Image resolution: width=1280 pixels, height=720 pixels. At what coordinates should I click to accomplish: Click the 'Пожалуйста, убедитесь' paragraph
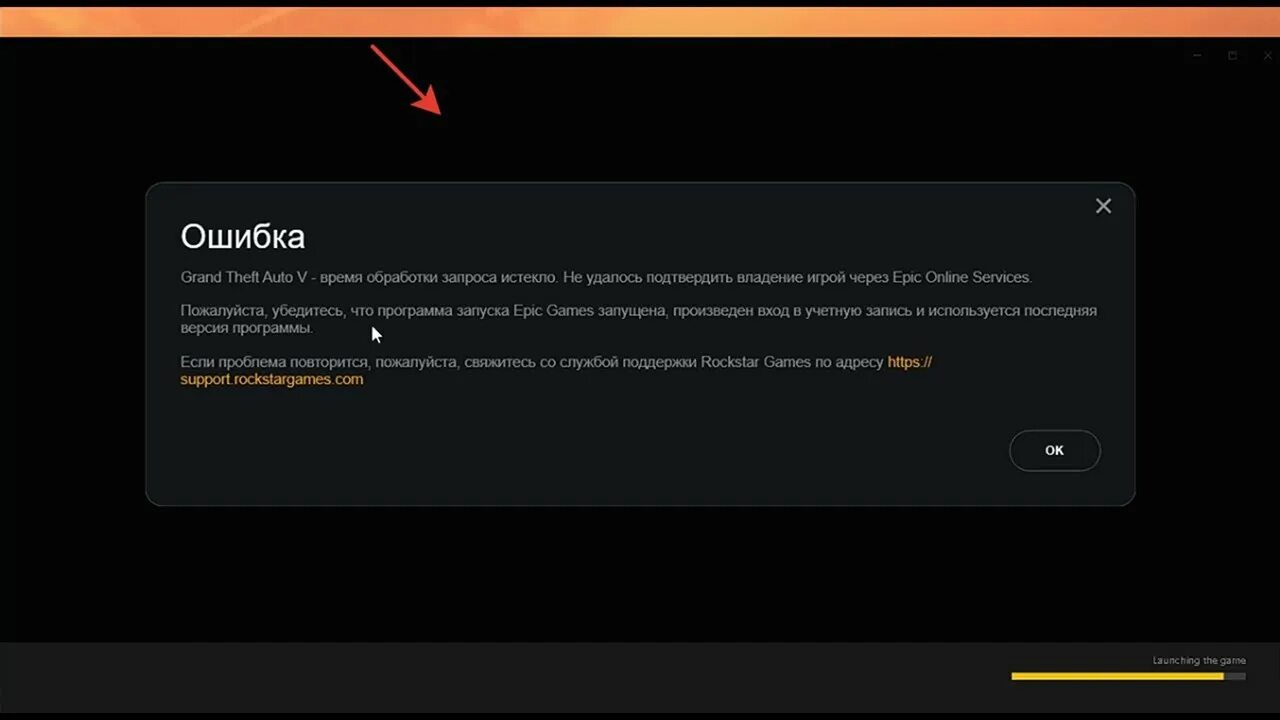click(x=638, y=319)
